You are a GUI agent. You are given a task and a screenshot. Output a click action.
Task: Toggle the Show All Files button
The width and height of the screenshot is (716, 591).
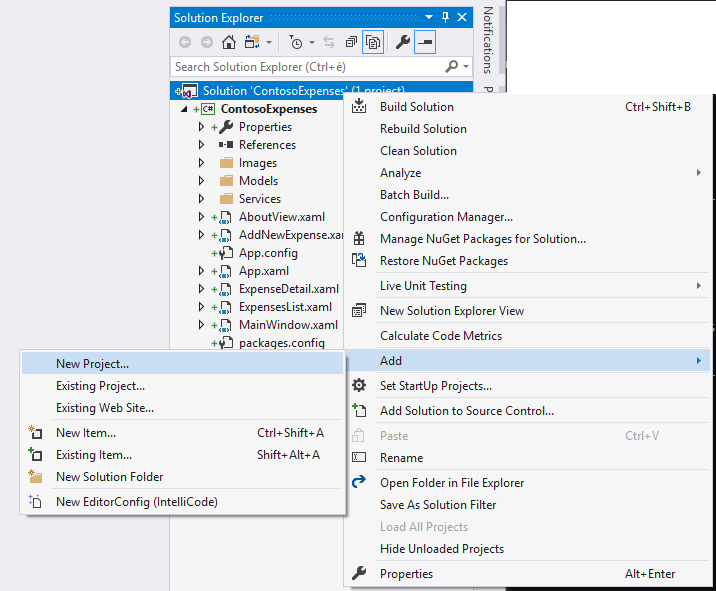[x=373, y=42]
